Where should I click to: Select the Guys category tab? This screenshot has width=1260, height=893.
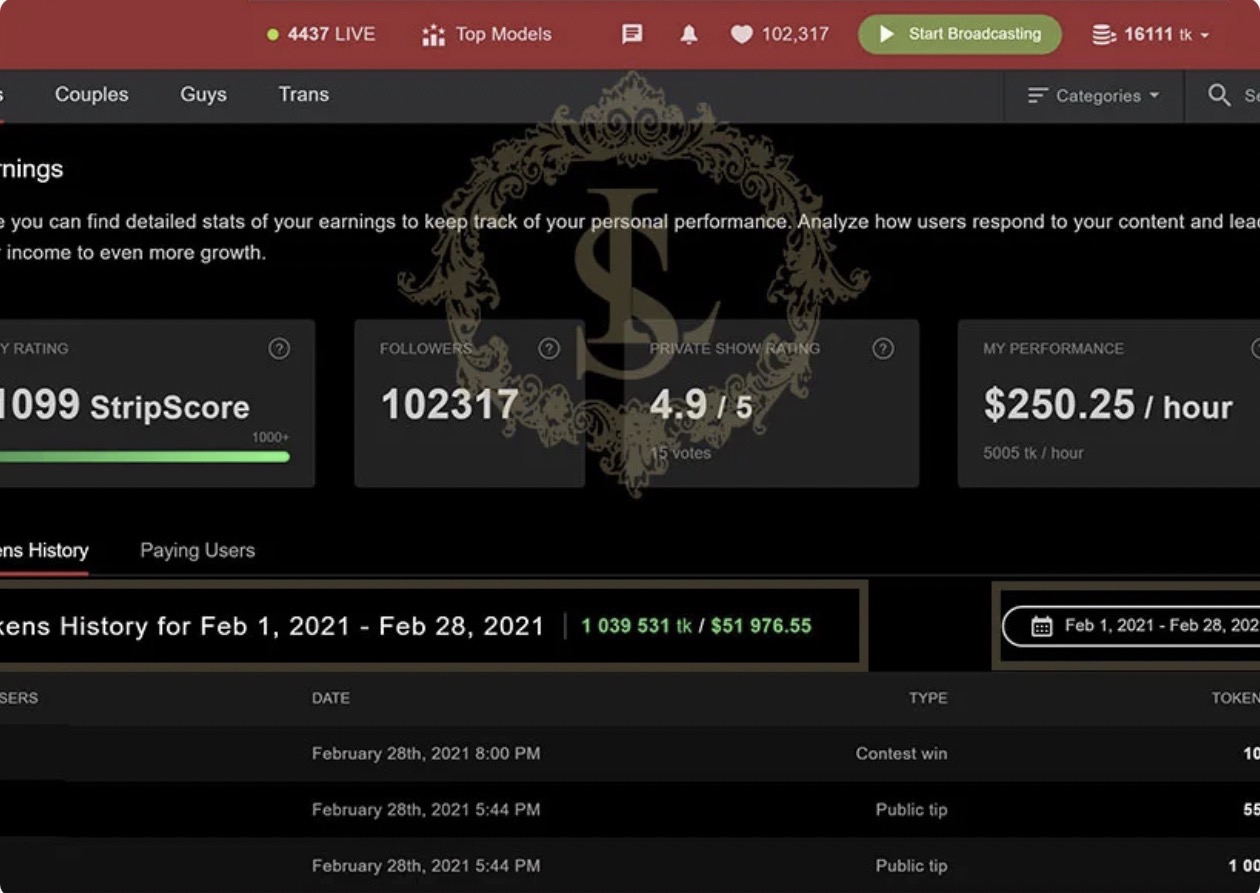(203, 94)
